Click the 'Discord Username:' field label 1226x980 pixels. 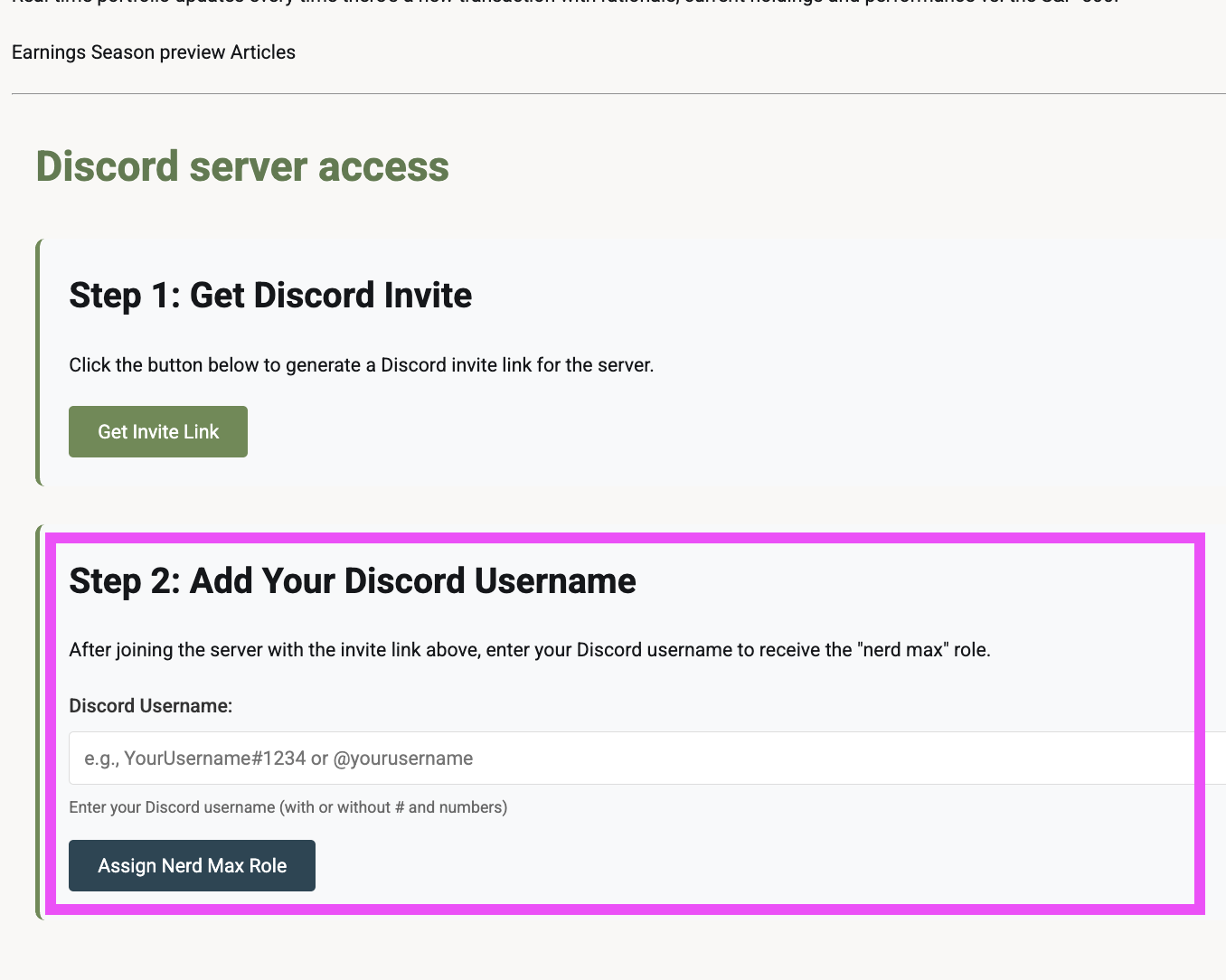tap(151, 706)
